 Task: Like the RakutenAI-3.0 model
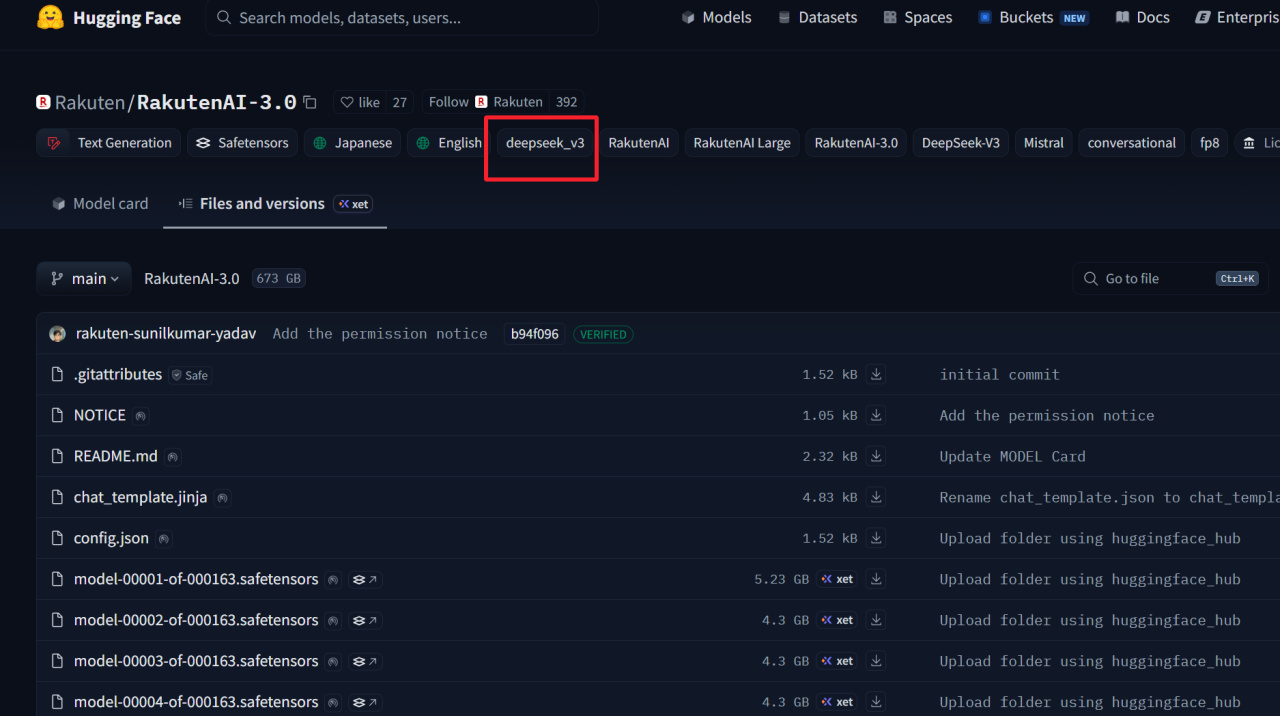(360, 102)
